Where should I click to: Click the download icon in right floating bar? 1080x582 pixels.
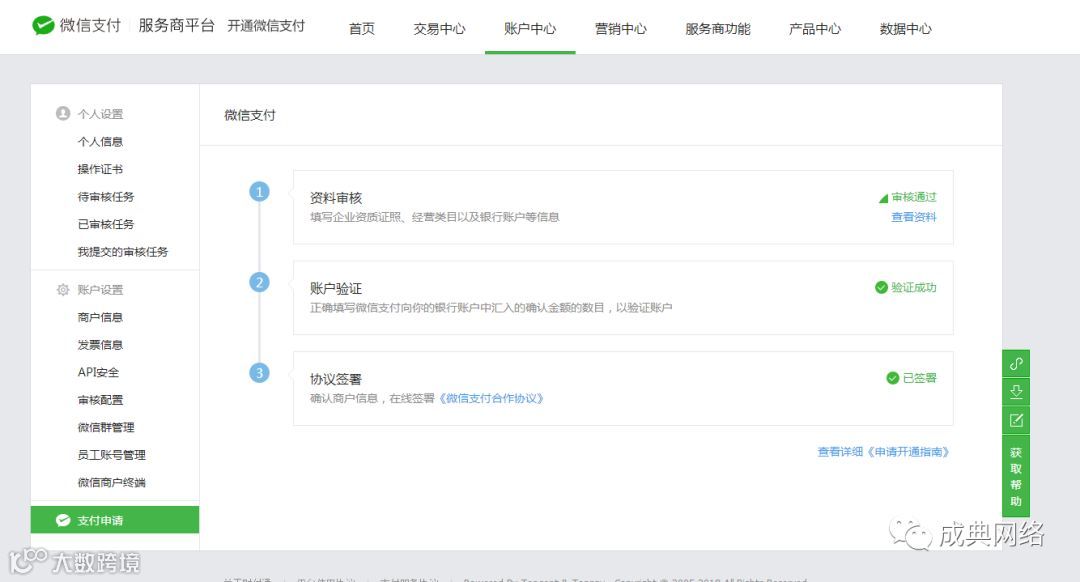coord(1016,392)
